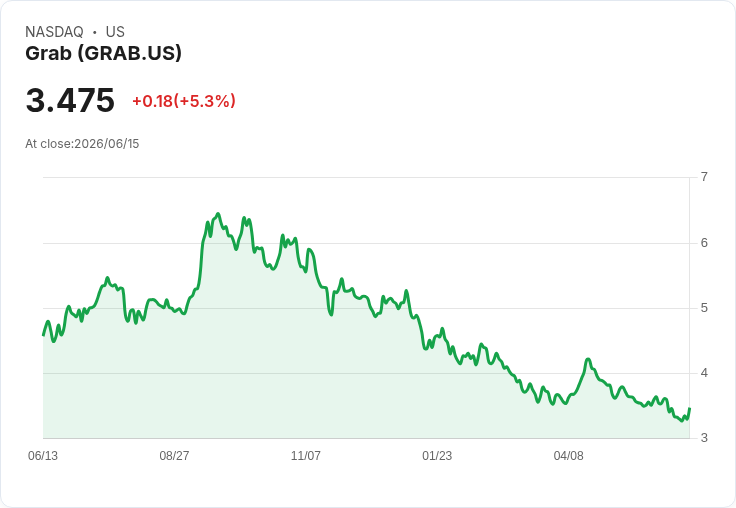
Task: Click the highest peak of the price line
Action: click(218, 214)
